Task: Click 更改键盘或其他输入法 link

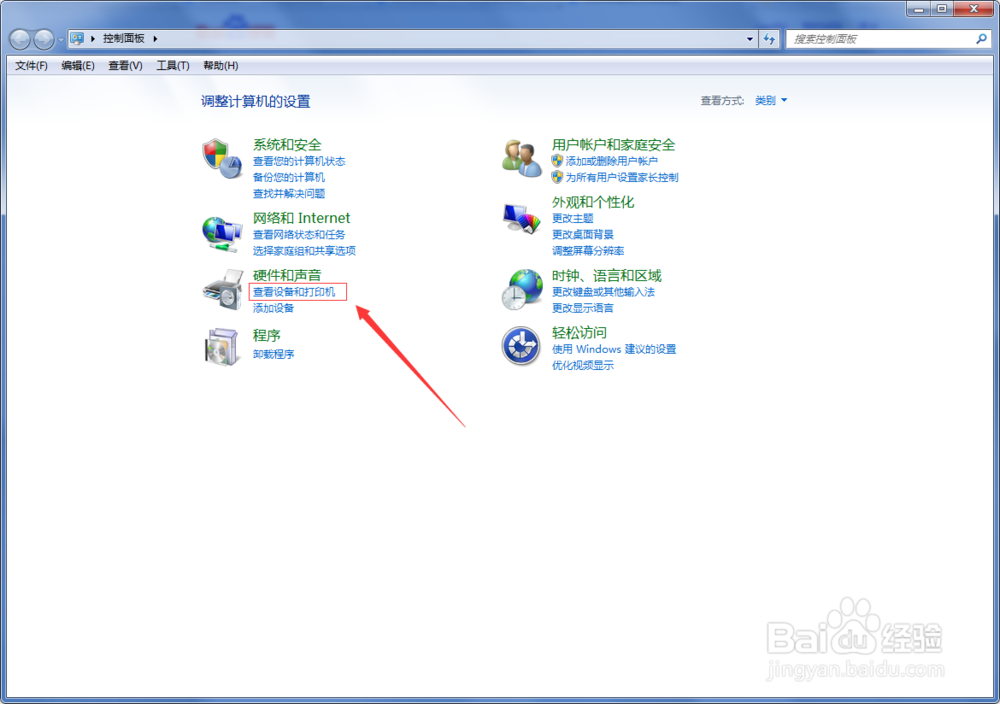Action: point(603,292)
